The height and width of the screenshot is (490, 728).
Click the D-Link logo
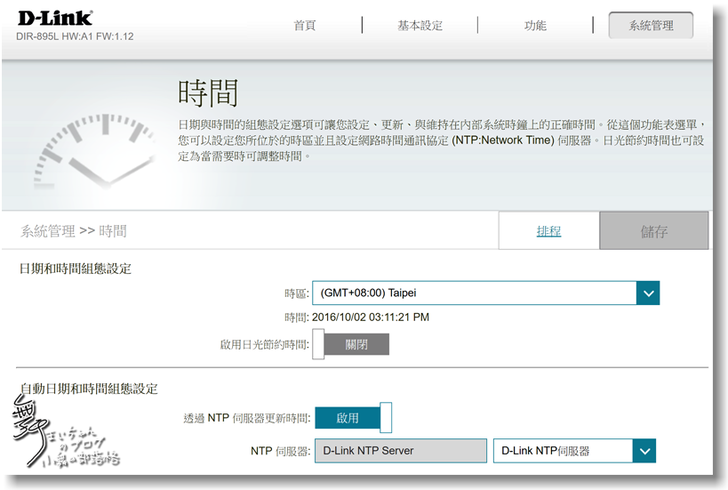(54, 18)
